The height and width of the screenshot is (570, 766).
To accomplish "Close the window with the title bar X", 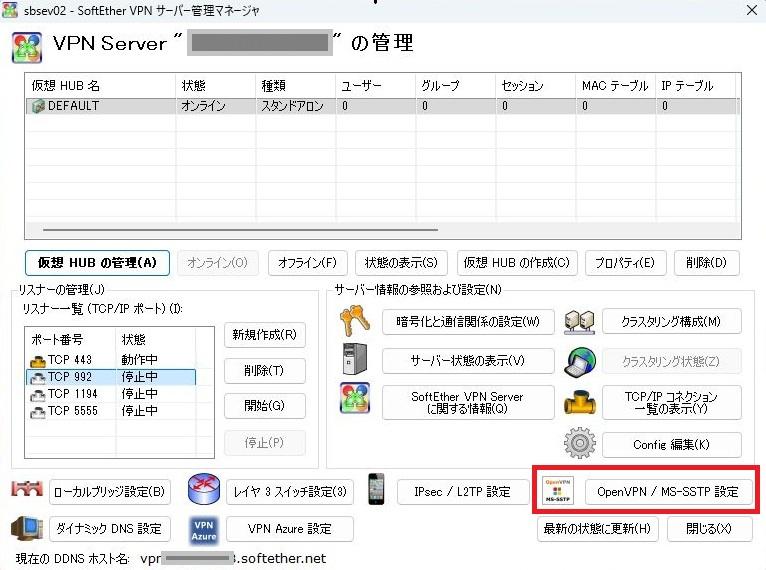I will pyautogui.click(x=752, y=10).
